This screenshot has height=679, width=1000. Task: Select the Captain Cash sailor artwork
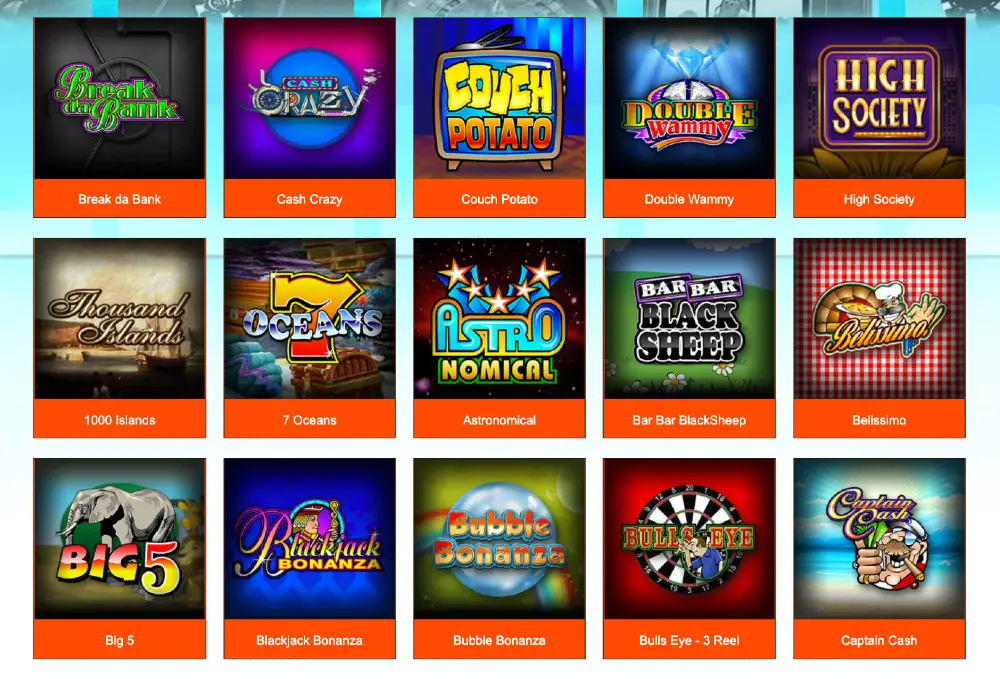click(x=879, y=539)
